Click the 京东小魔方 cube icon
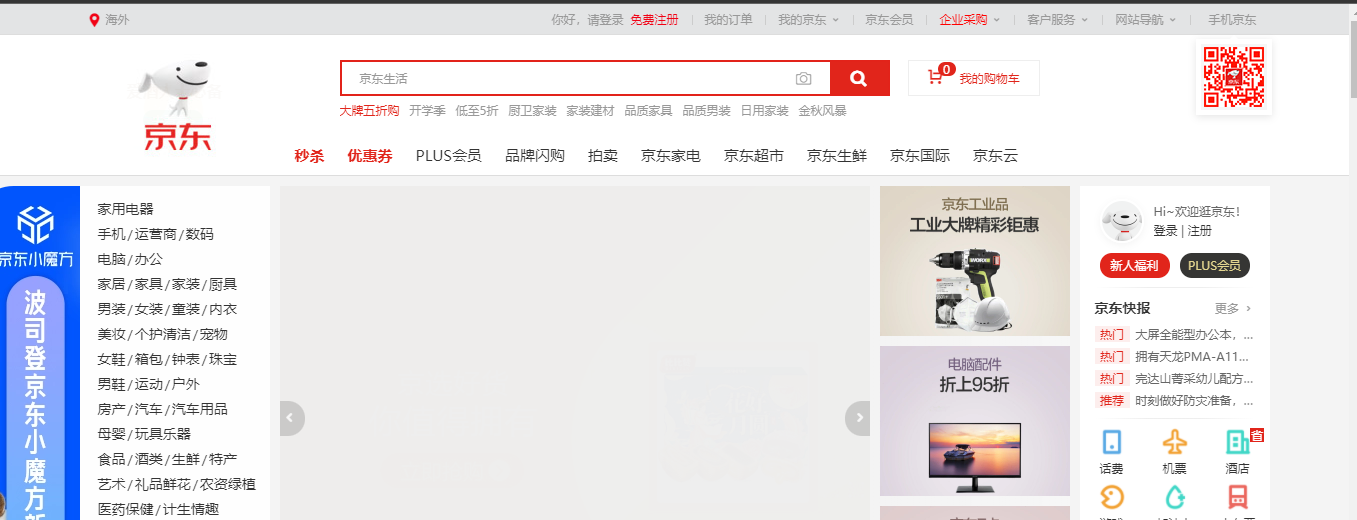The height and width of the screenshot is (520, 1357). 36,225
